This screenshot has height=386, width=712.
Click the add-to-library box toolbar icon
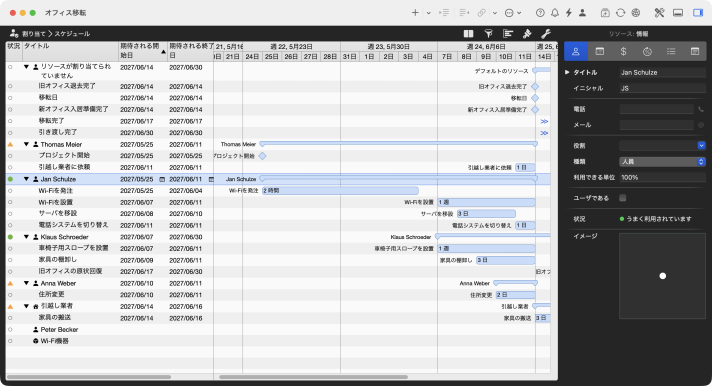(x=605, y=13)
